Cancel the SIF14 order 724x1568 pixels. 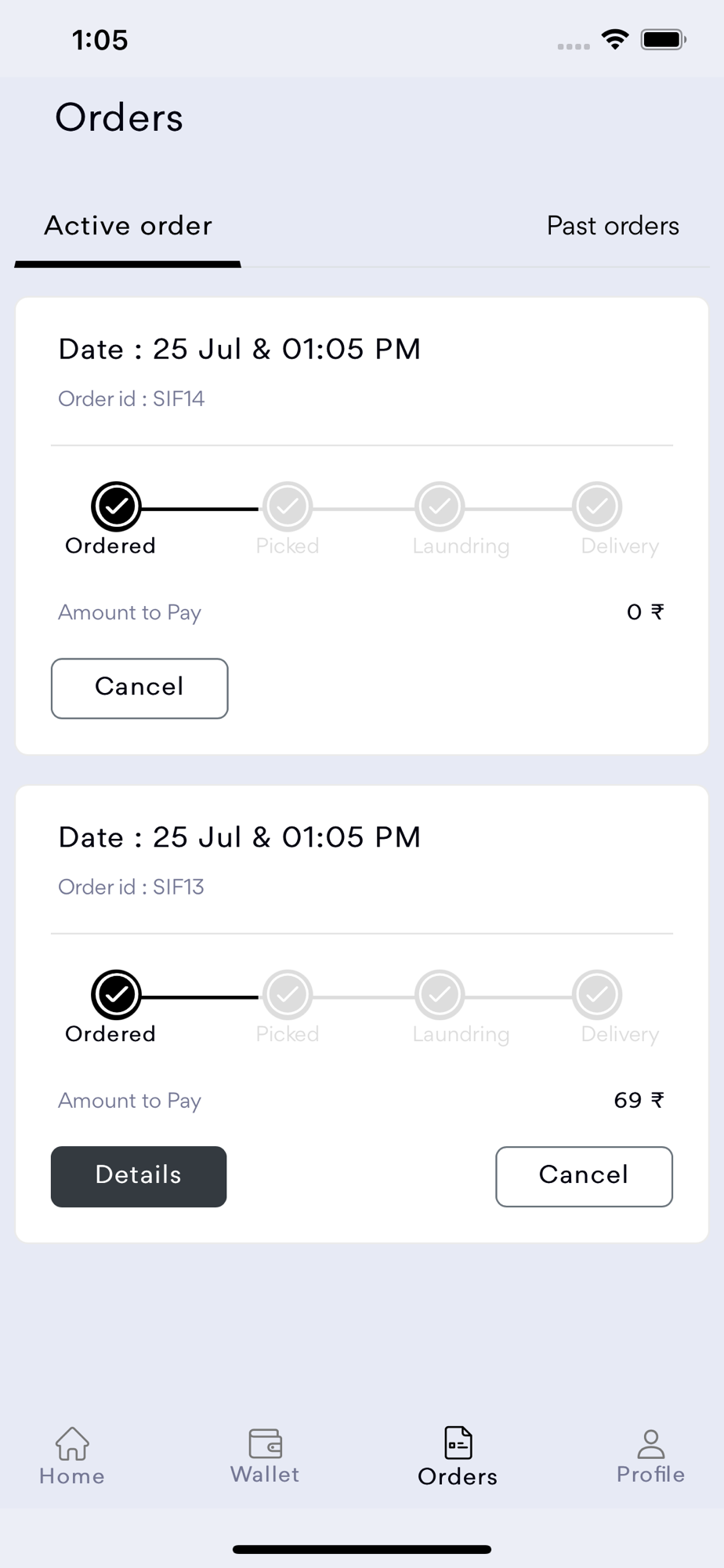click(x=139, y=688)
